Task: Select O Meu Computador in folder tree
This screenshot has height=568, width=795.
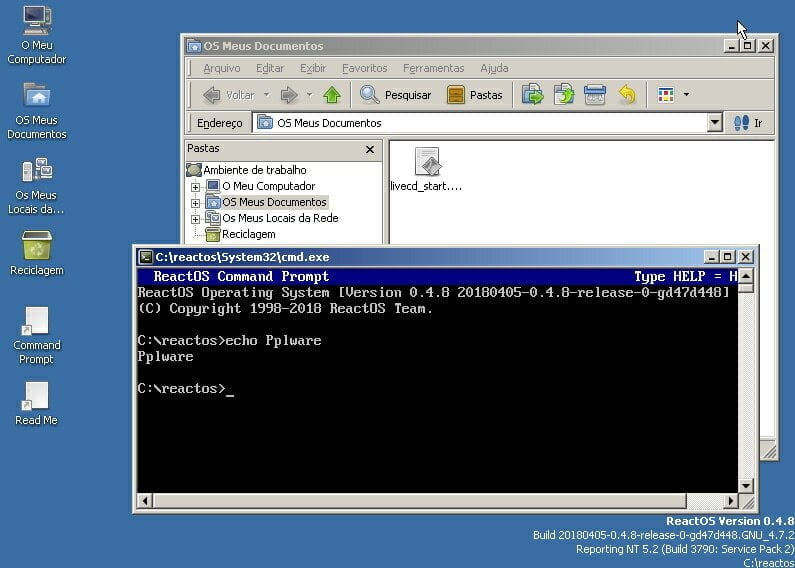Action: click(x=269, y=186)
